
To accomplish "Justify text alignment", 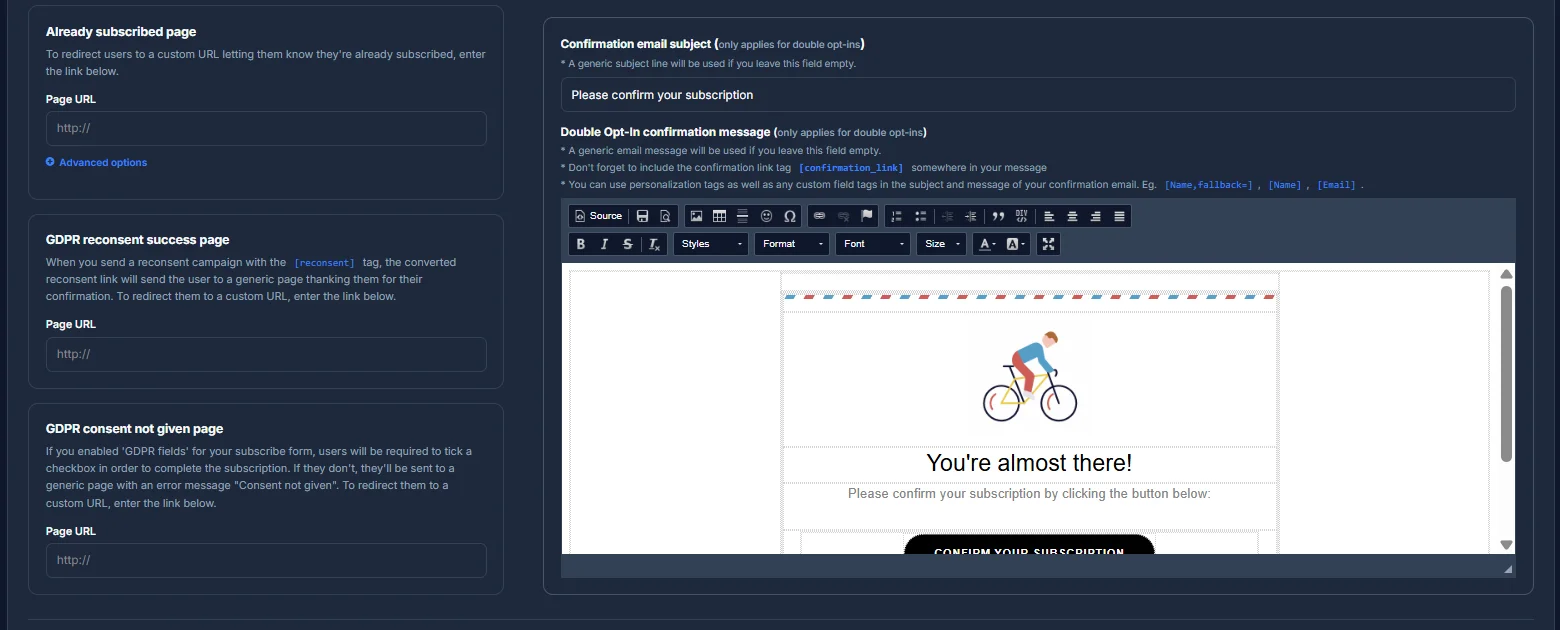I will pos(1119,216).
